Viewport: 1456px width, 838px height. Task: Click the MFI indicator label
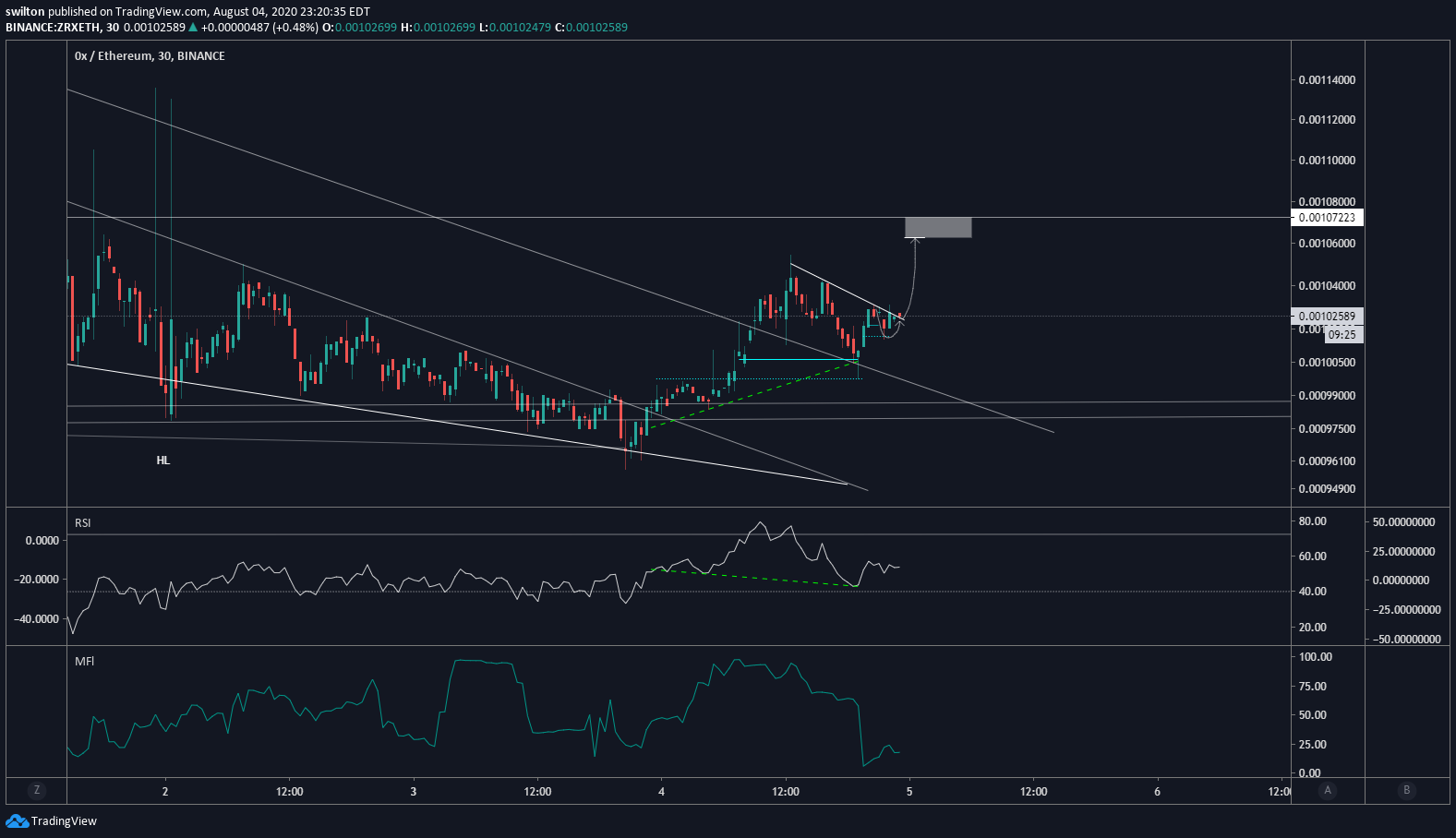(x=84, y=662)
